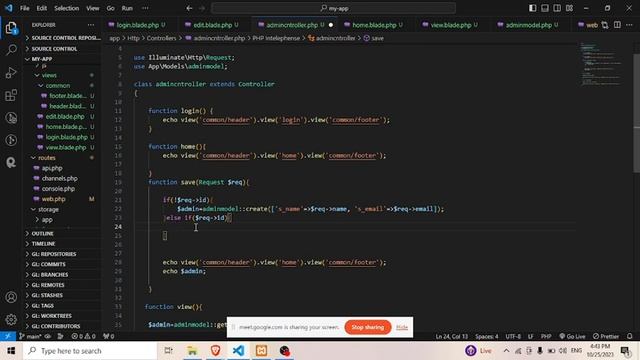Image resolution: width=640 pixels, height=360 pixels.
Task: Open Task View on the taskbar
Action: 168,351
